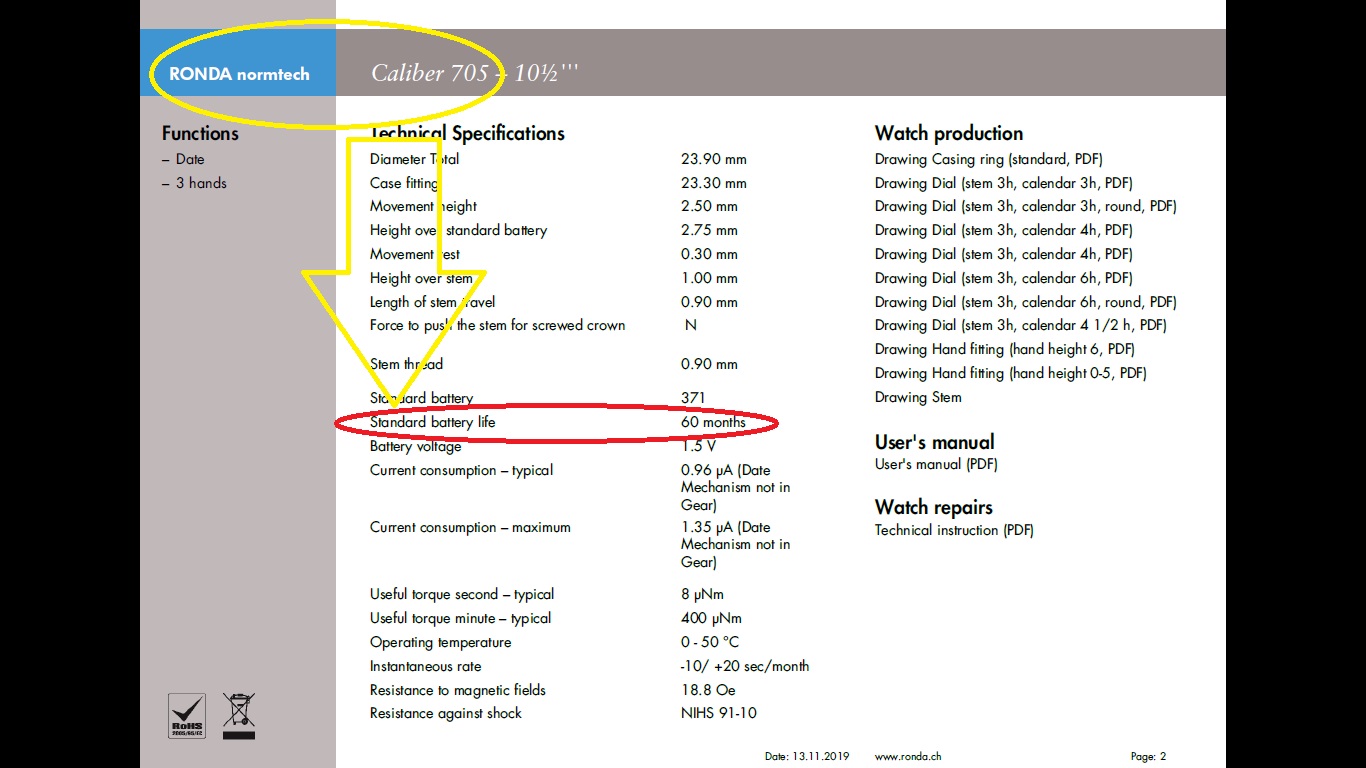Click the 0.96 µA consumption value

[735, 487]
